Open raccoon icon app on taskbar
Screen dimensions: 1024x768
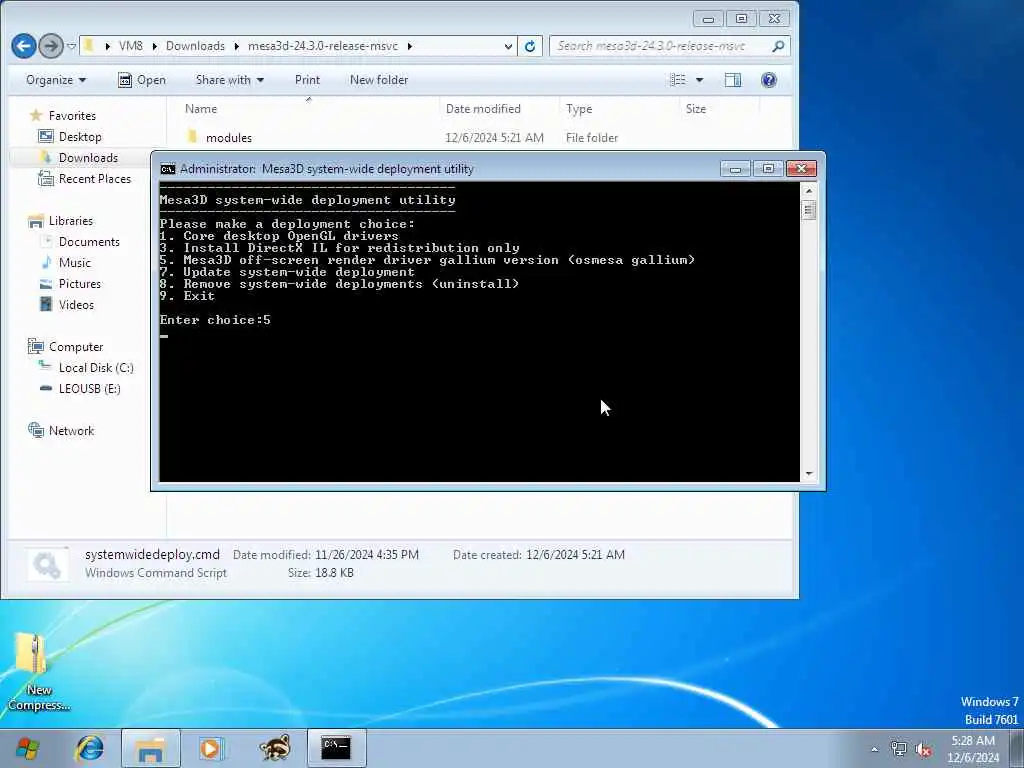point(274,748)
